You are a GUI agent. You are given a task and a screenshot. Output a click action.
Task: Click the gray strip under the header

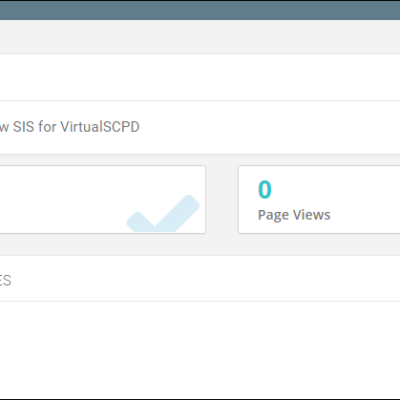coord(200,37)
